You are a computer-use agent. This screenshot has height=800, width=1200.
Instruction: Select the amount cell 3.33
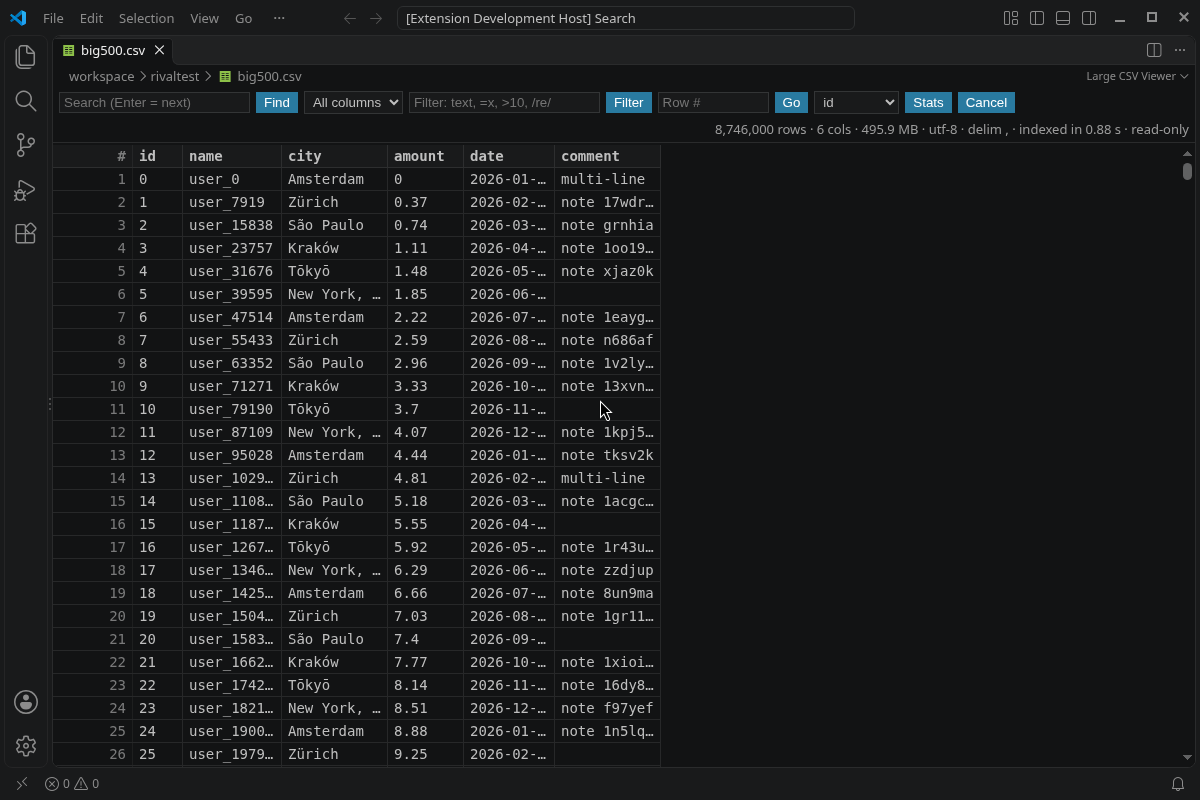[426, 386]
